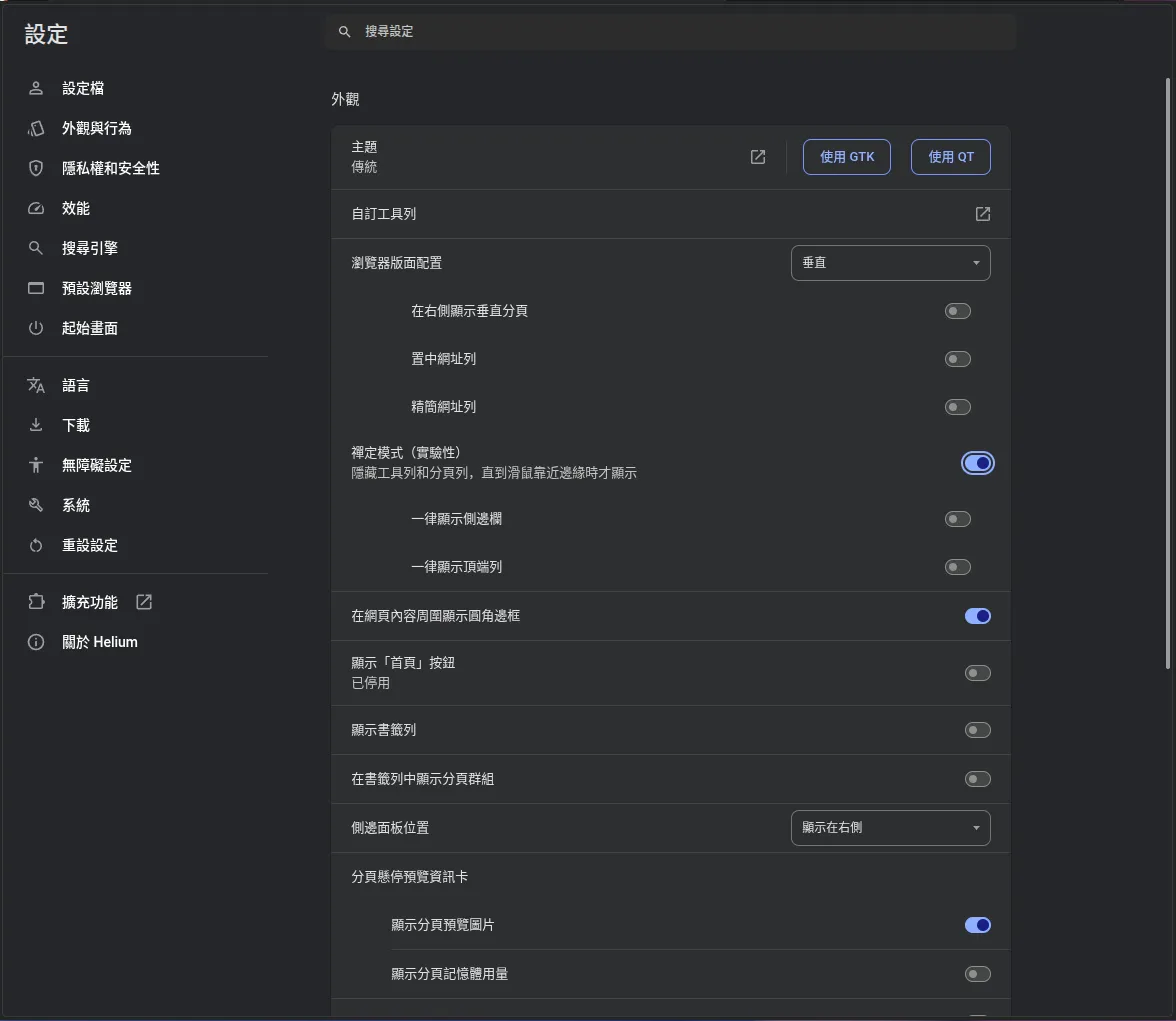The width and height of the screenshot is (1176, 1021).
Task: Click the 語言 translate icon
Action: click(x=35, y=386)
